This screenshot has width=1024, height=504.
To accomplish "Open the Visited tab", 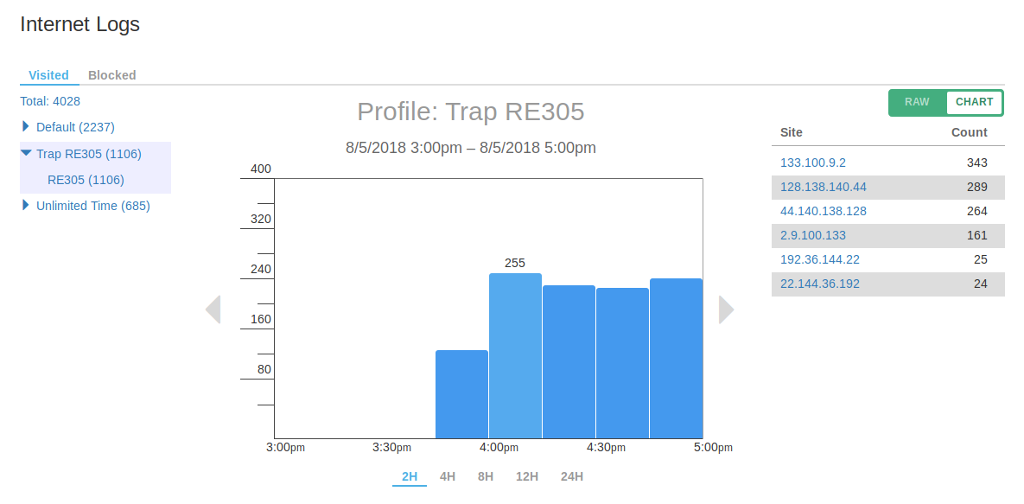I will (x=48, y=75).
